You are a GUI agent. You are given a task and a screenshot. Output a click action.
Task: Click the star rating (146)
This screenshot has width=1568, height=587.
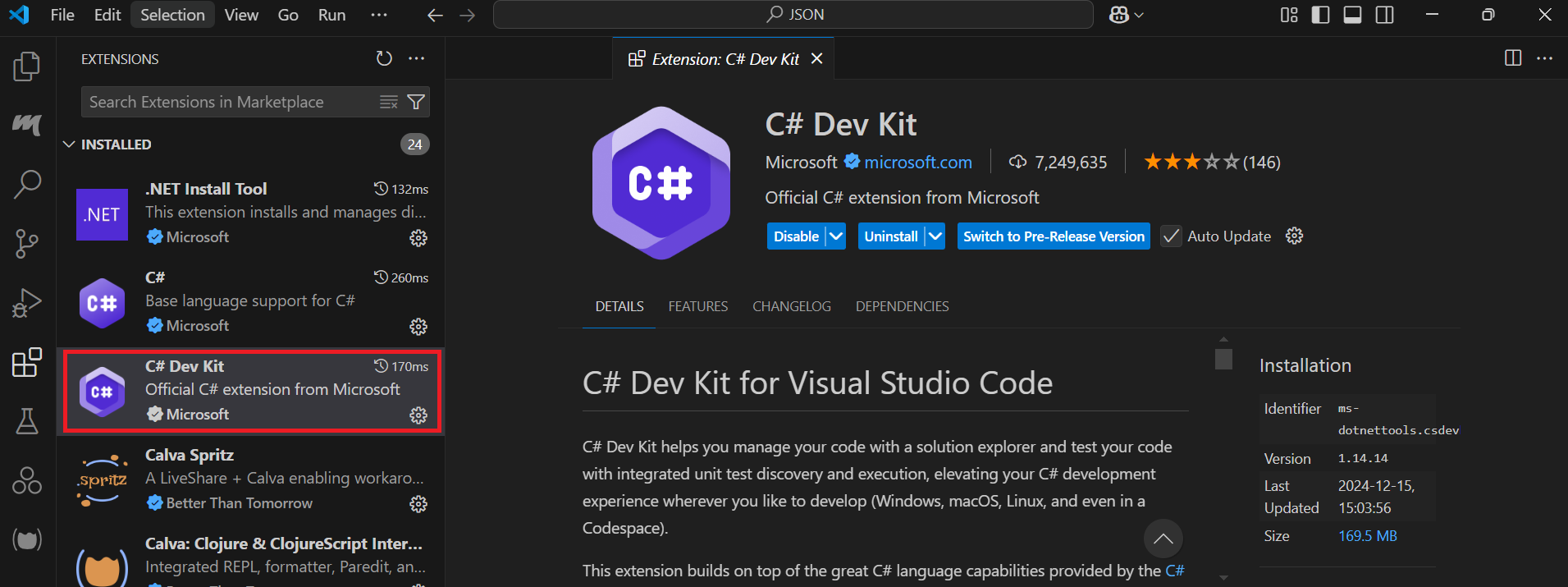point(1212,163)
